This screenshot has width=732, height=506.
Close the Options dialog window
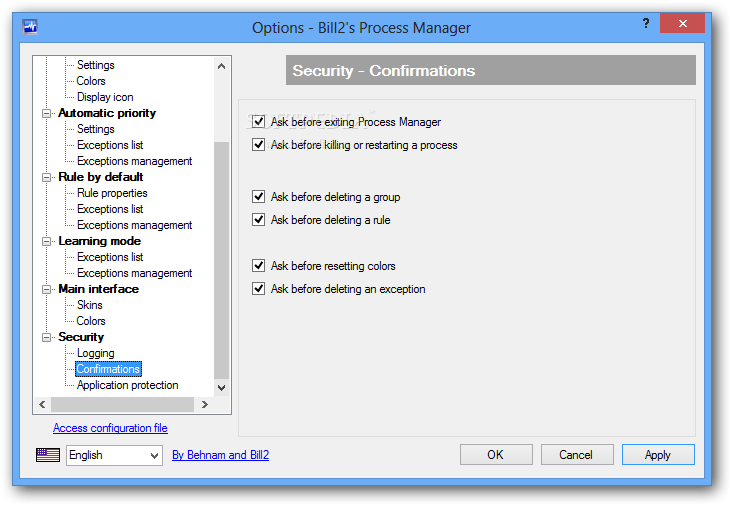683,23
